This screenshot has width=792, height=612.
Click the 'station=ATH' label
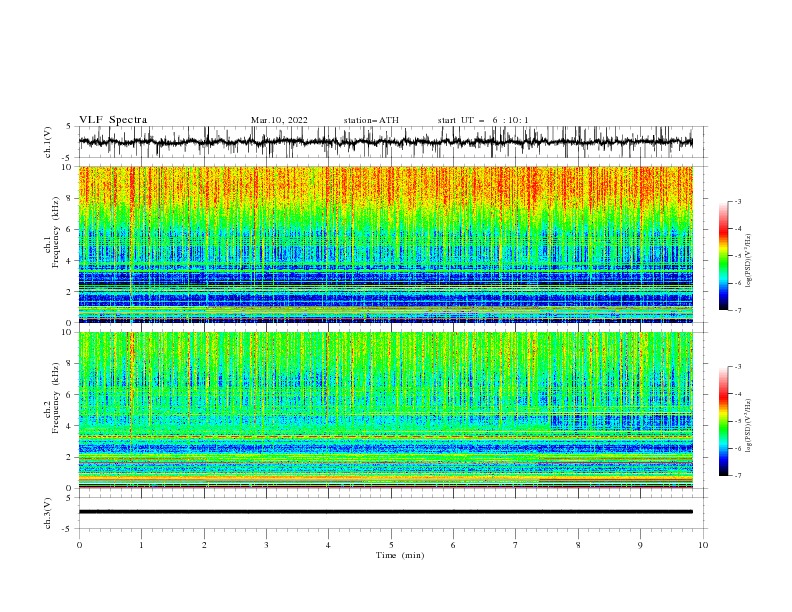(x=371, y=120)
